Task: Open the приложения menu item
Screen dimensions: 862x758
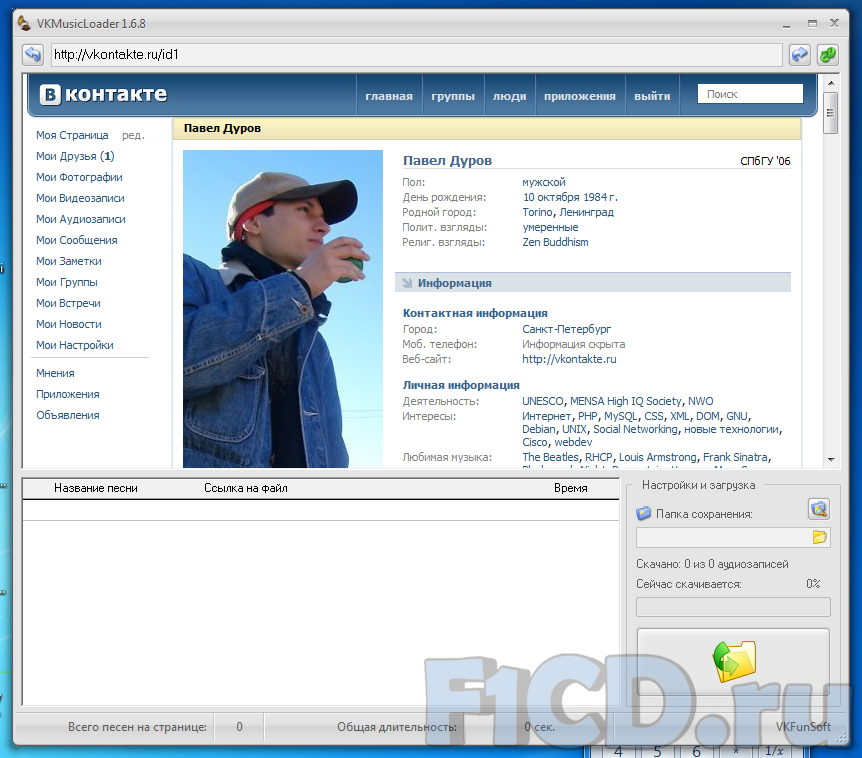Action: 580,96
